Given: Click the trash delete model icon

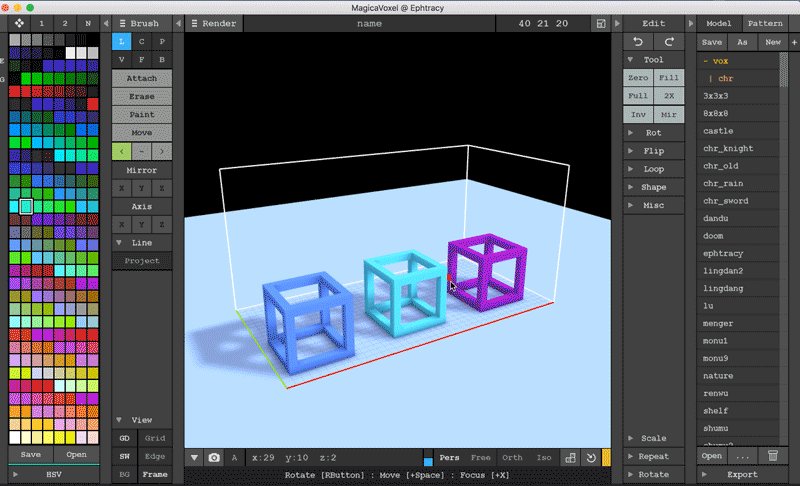Looking at the screenshot, I should click(773, 455).
